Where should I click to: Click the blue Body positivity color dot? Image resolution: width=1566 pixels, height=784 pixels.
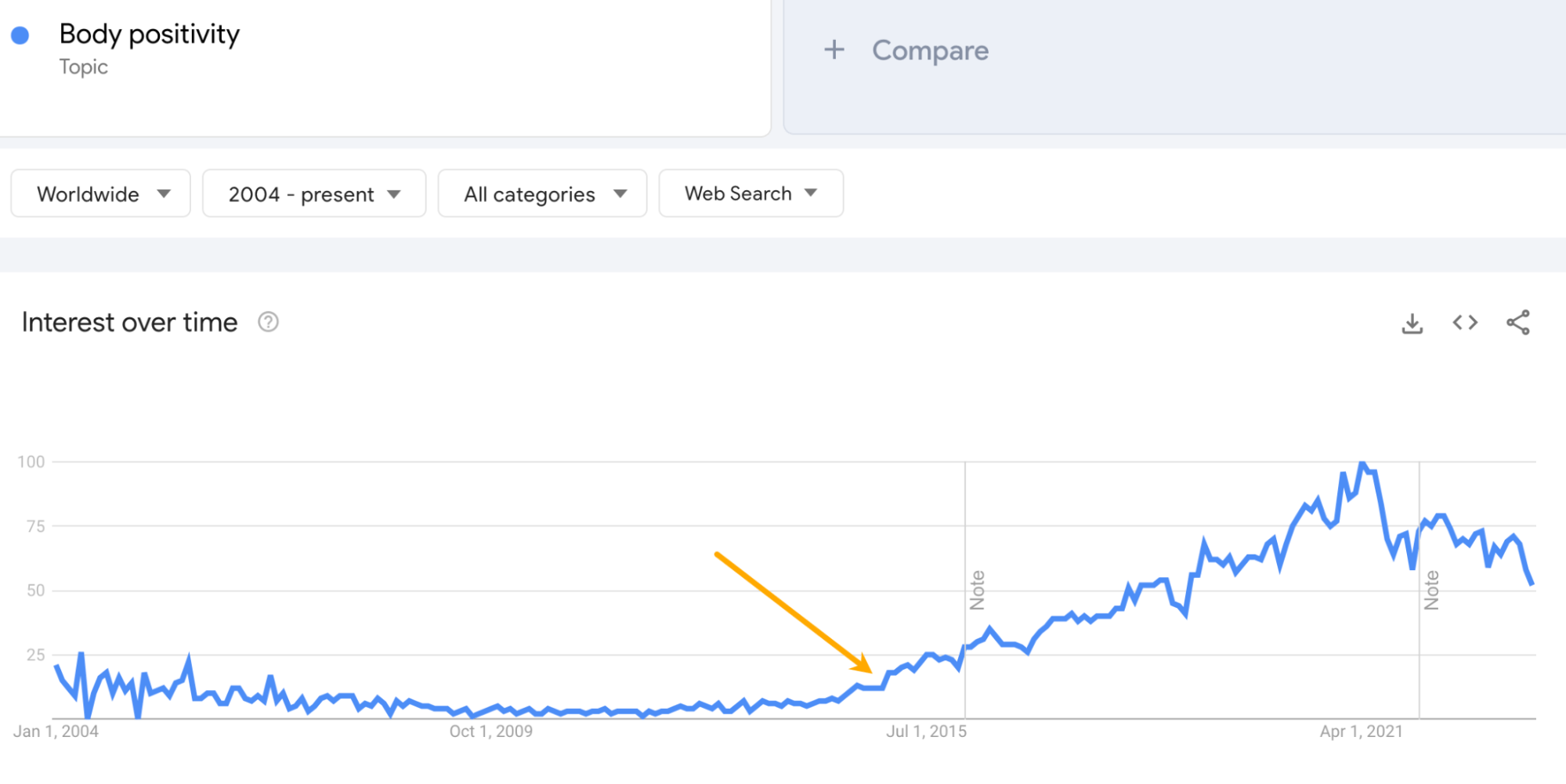(x=21, y=34)
